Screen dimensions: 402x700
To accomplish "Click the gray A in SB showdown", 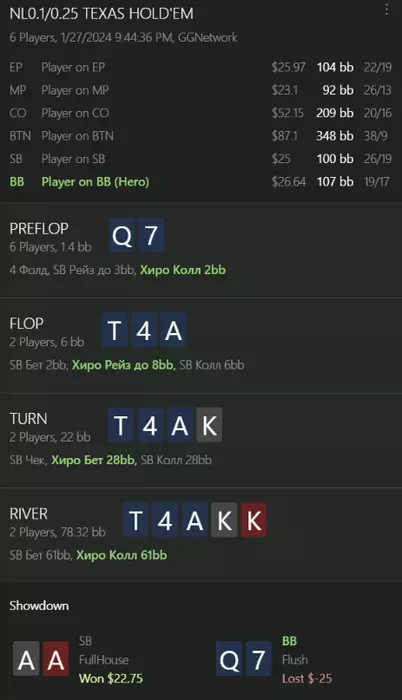I will [x=26, y=659].
